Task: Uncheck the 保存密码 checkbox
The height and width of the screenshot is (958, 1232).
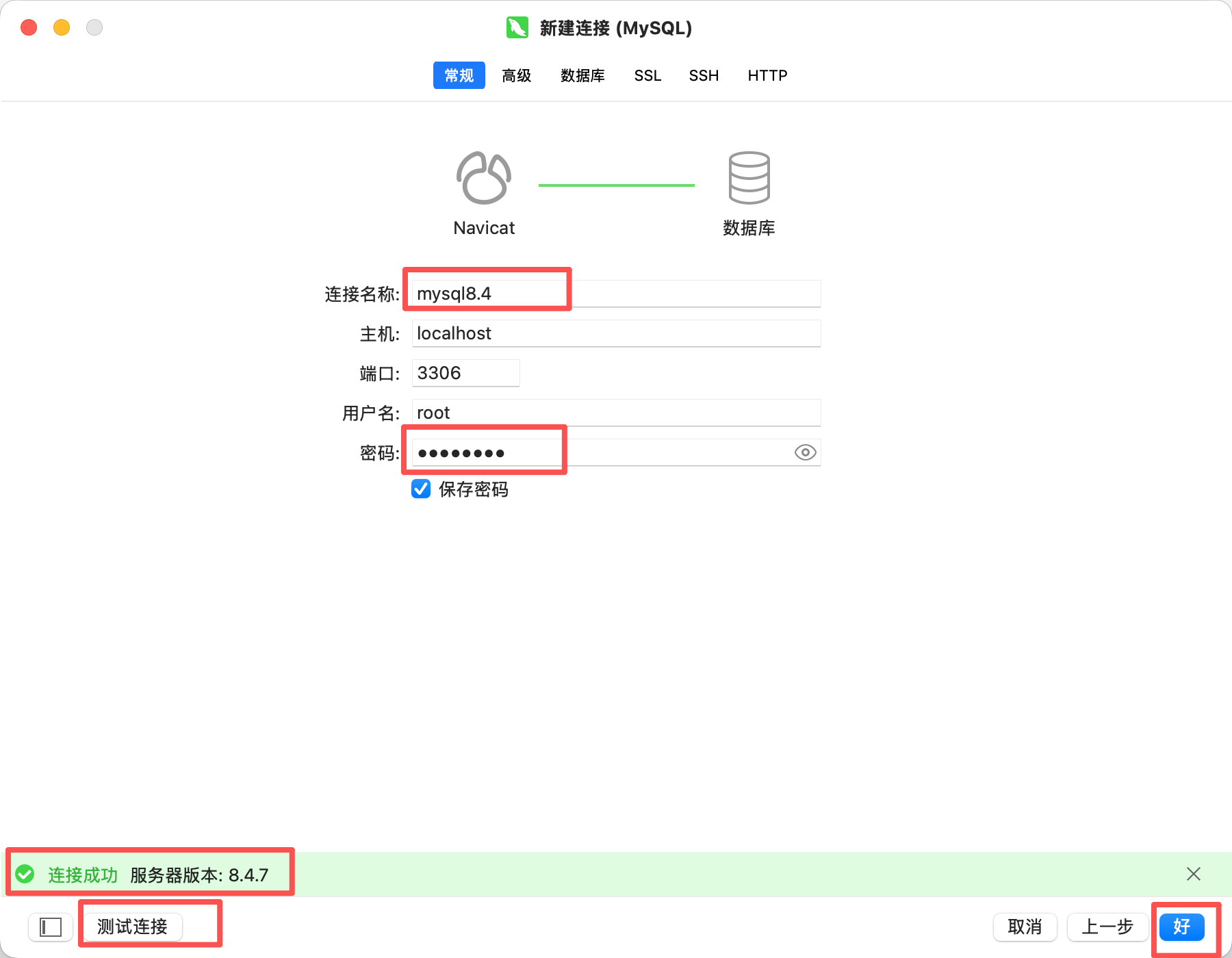Action: [421, 489]
